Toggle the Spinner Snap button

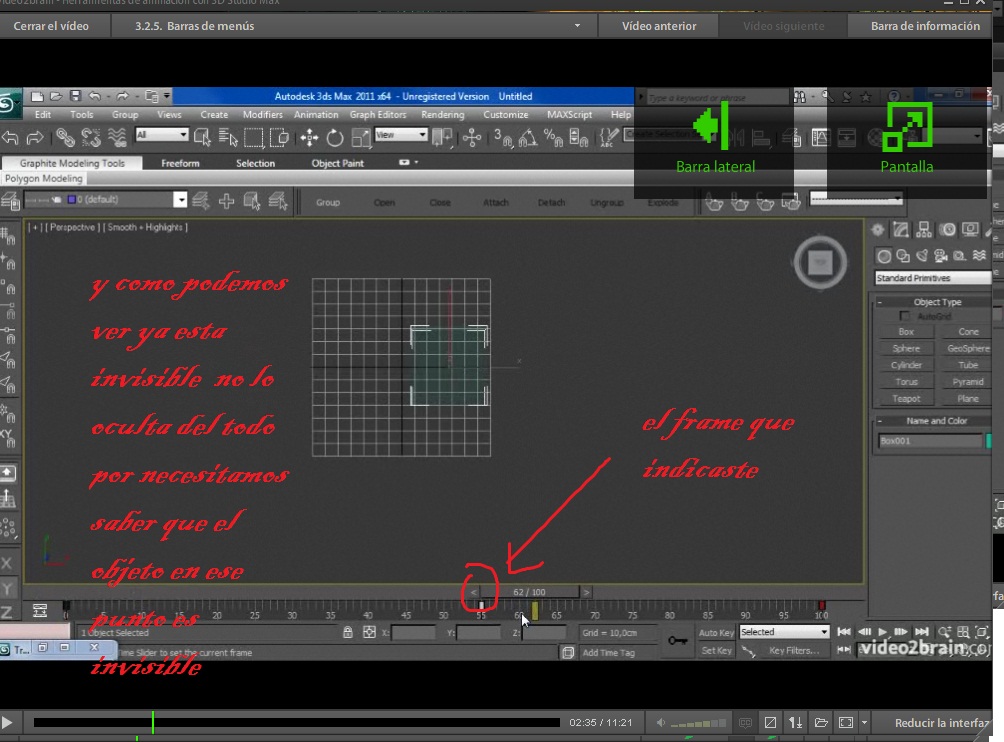579,137
